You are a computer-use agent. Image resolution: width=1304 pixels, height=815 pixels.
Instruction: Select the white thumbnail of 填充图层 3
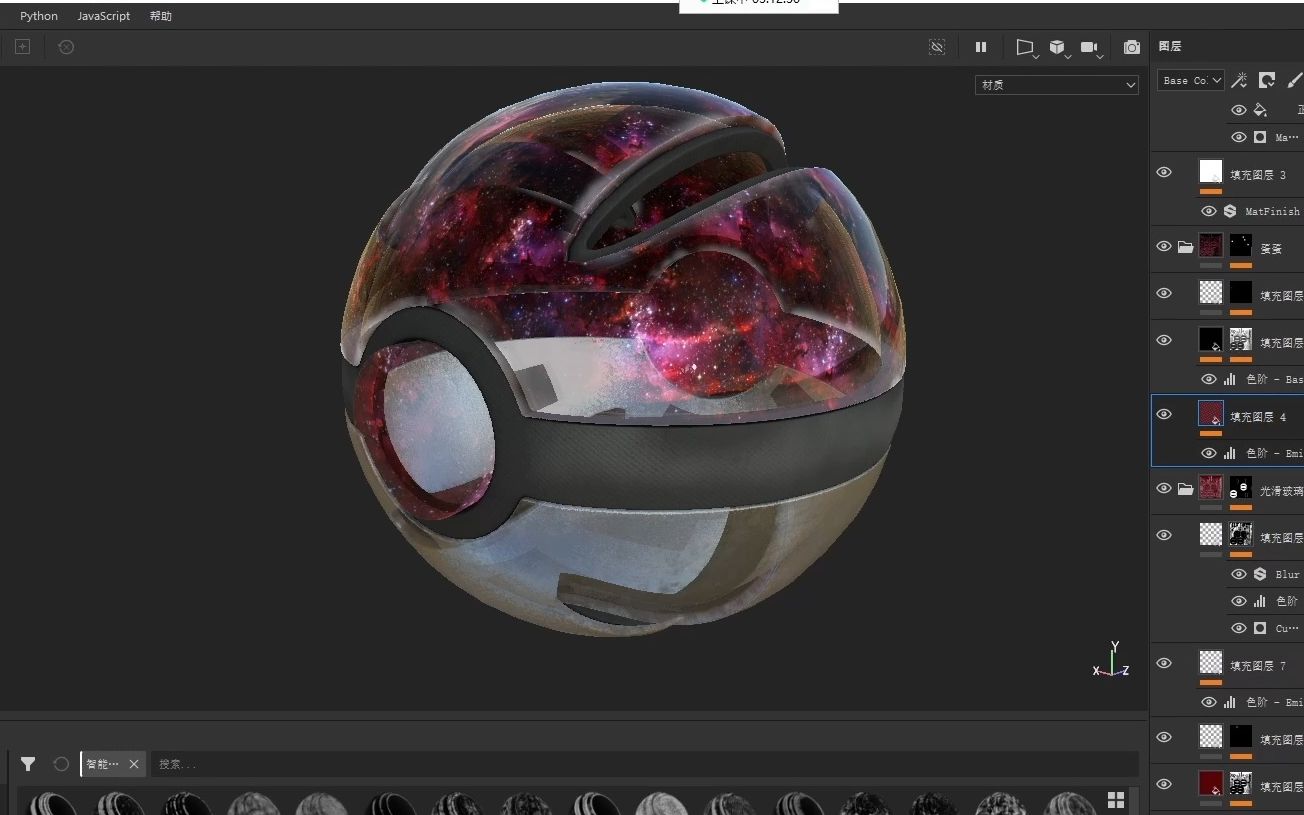(x=1211, y=172)
